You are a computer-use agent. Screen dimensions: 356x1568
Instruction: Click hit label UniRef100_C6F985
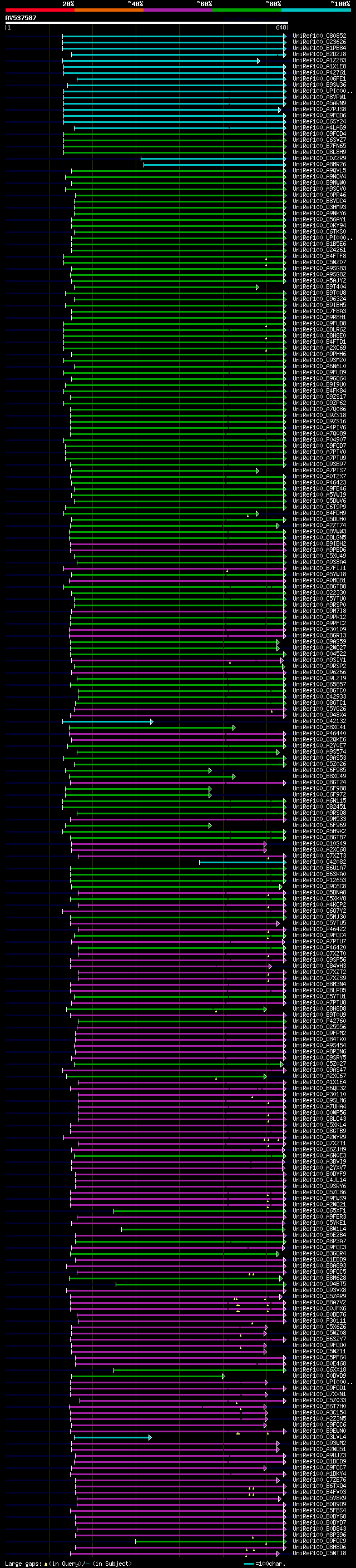click(319, 770)
